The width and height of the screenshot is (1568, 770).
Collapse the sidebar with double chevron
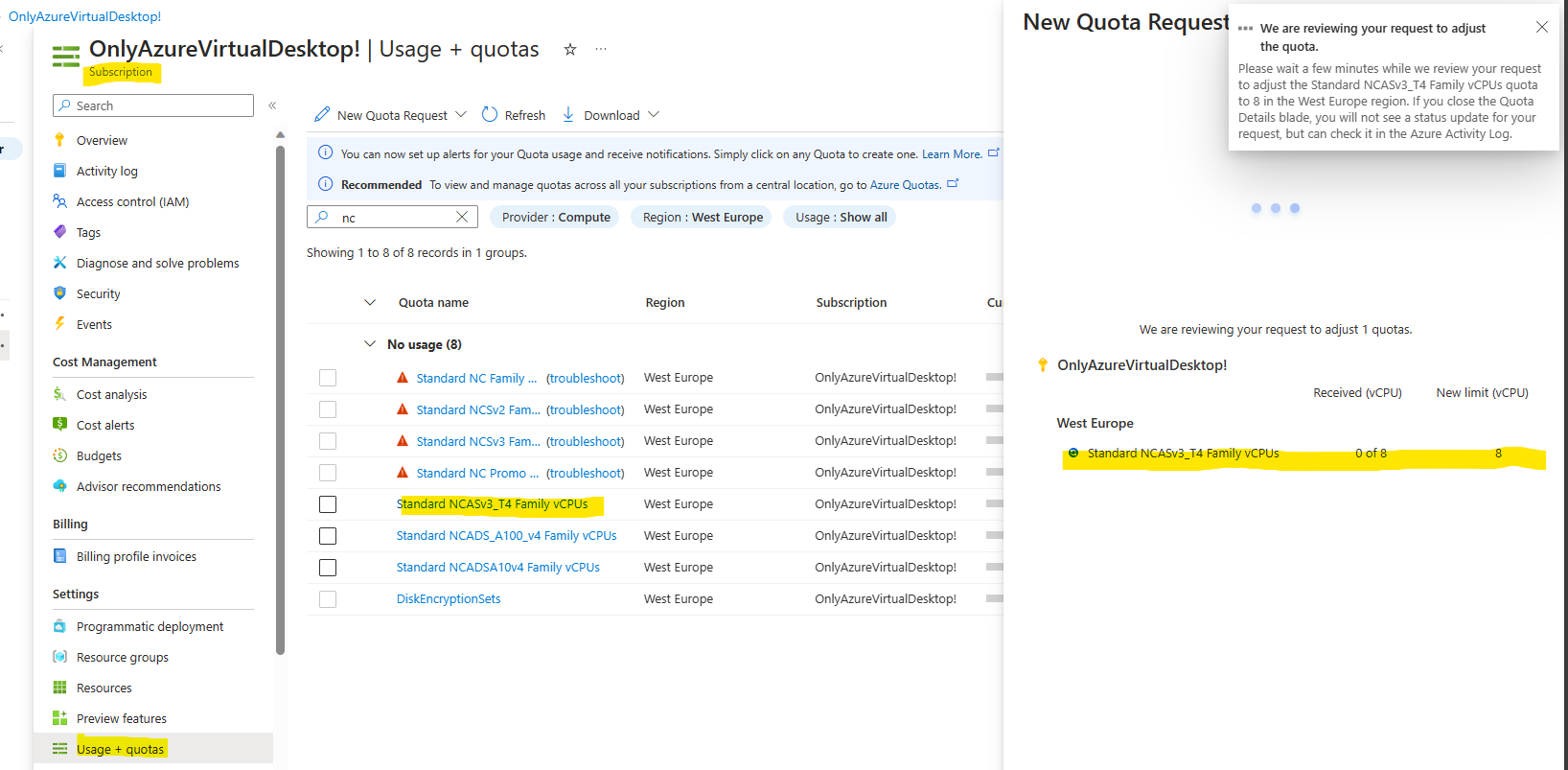click(272, 105)
